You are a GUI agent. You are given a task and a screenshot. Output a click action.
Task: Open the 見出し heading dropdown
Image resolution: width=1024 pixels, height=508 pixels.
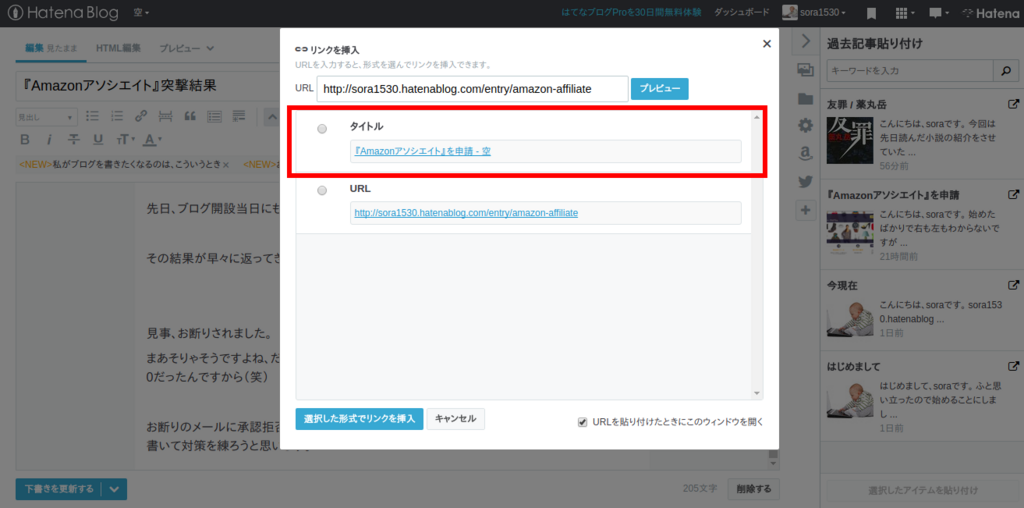click(x=46, y=118)
